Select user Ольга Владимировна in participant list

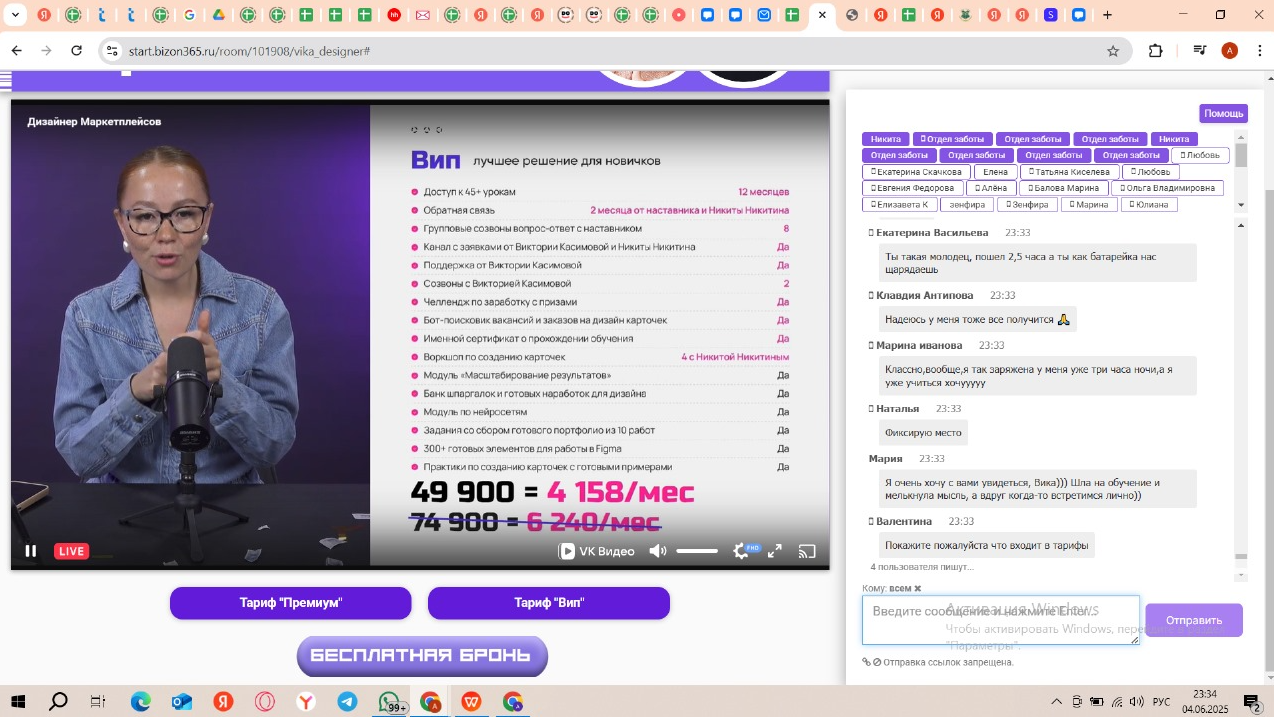(1168, 188)
